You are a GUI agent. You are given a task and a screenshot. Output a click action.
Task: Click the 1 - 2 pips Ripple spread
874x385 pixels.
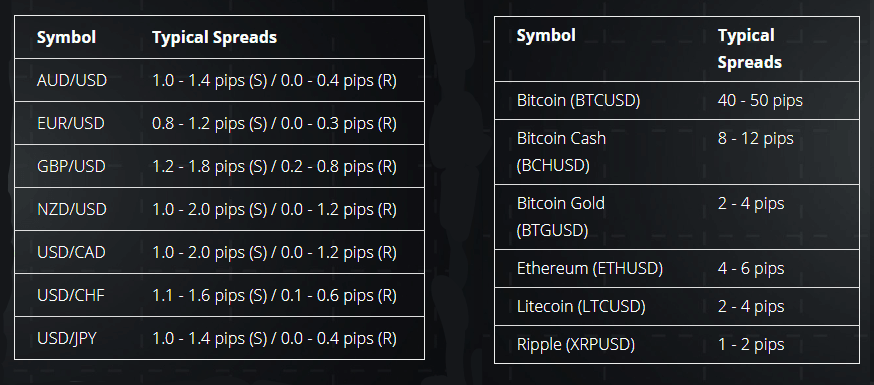click(751, 344)
